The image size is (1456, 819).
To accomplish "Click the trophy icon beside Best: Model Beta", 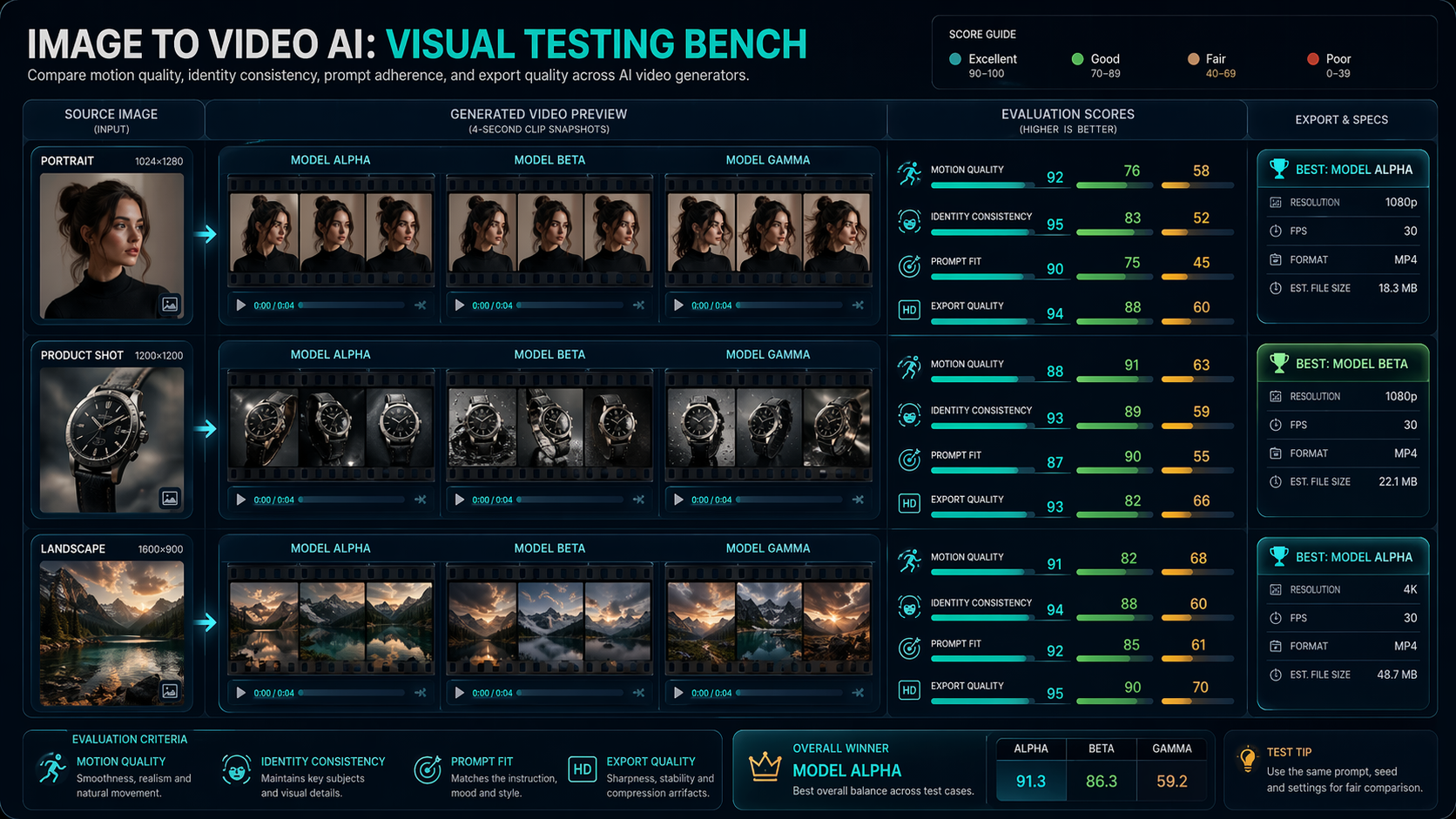I will tap(1278, 363).
